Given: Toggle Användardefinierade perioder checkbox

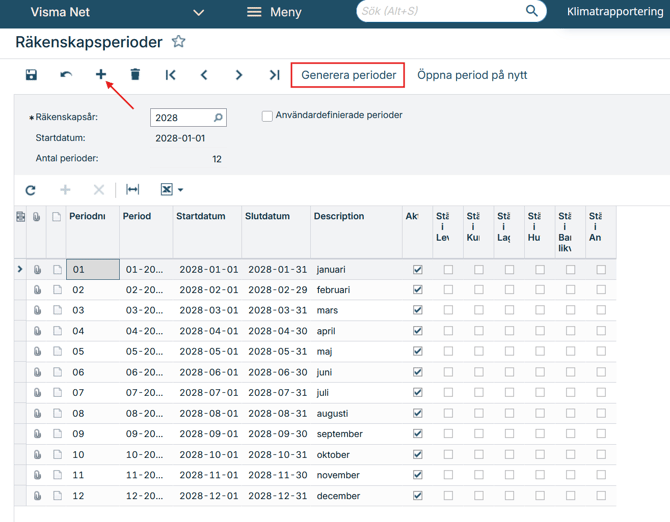Looking at the screenshot, I should 267,116.
